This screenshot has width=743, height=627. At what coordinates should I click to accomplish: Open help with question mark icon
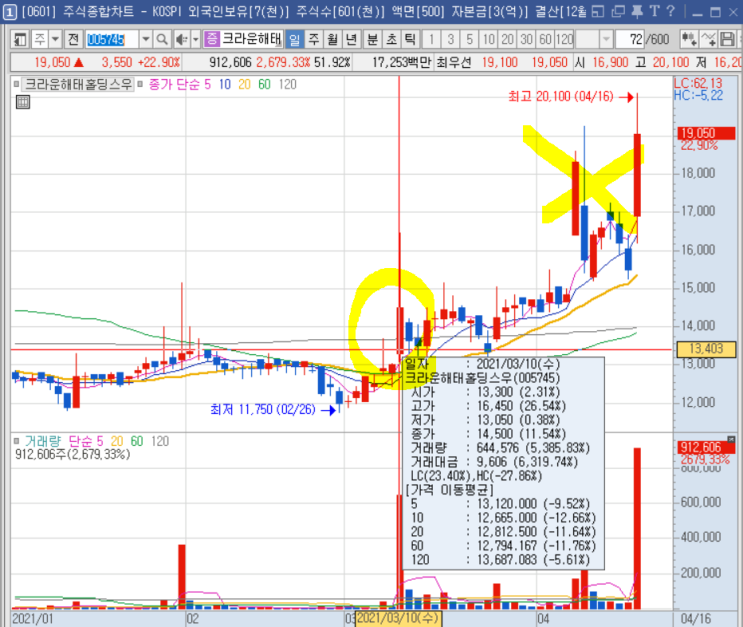point(670,11)
